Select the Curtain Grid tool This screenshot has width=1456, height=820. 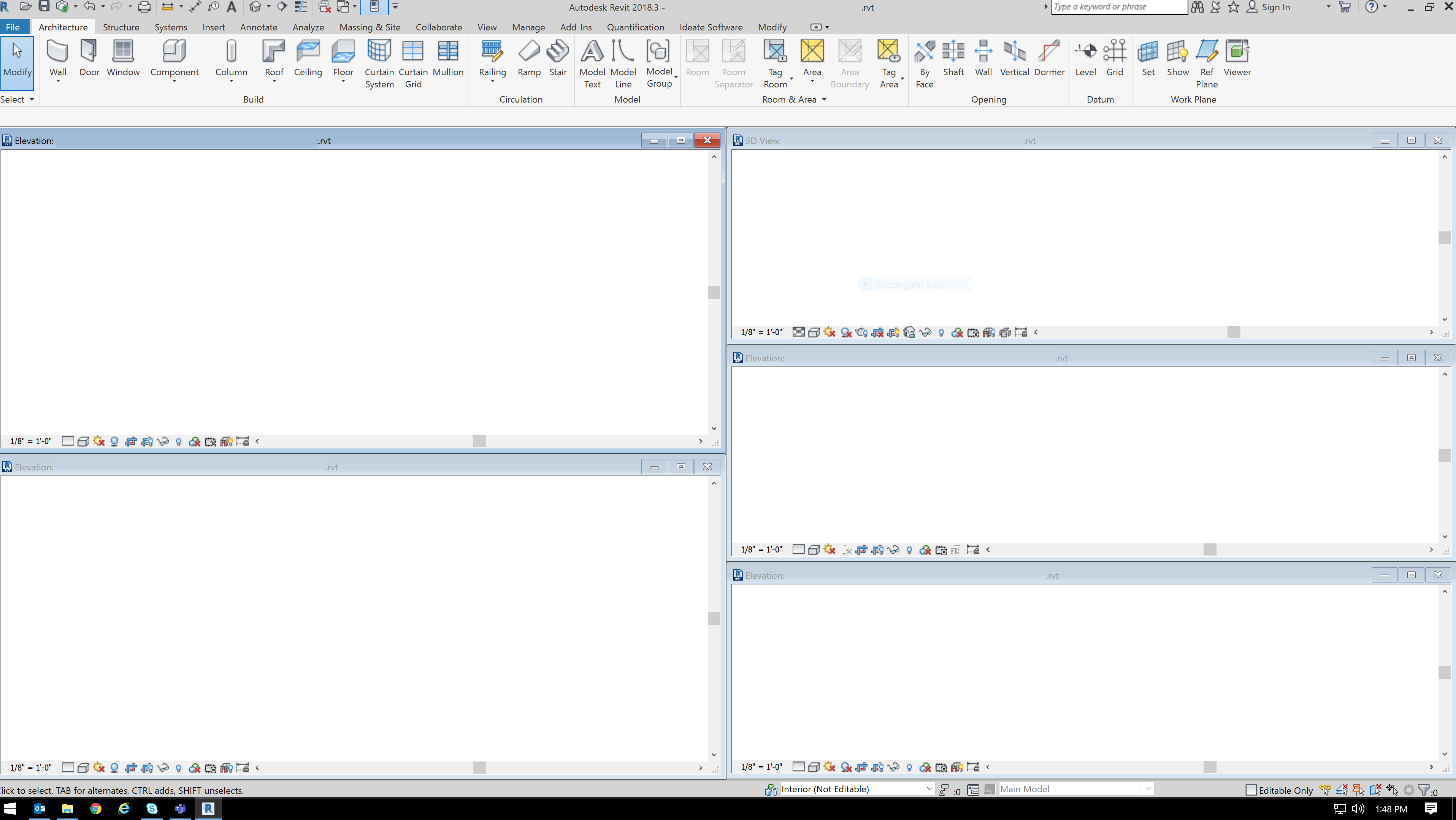(412, 64)
